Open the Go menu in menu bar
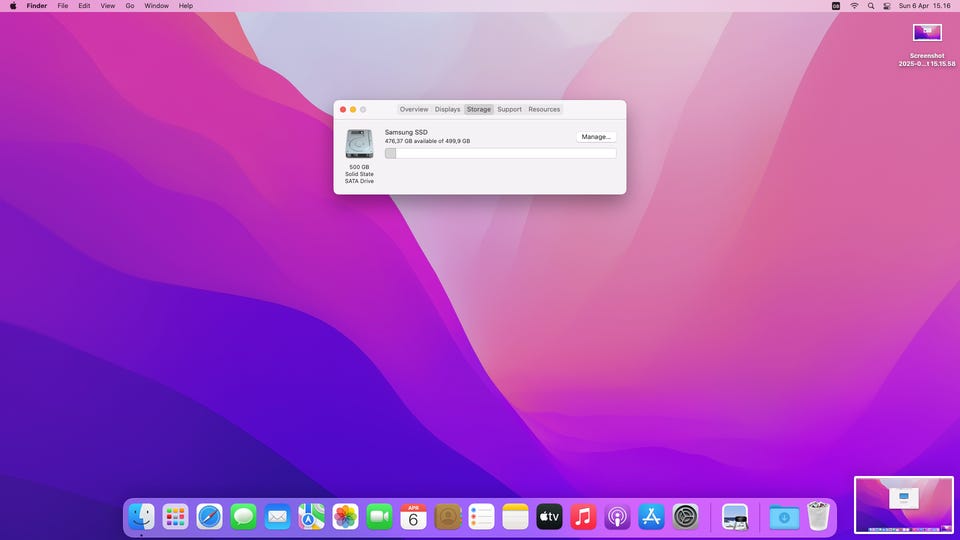 pyautogui.click(x=130, y=6)
